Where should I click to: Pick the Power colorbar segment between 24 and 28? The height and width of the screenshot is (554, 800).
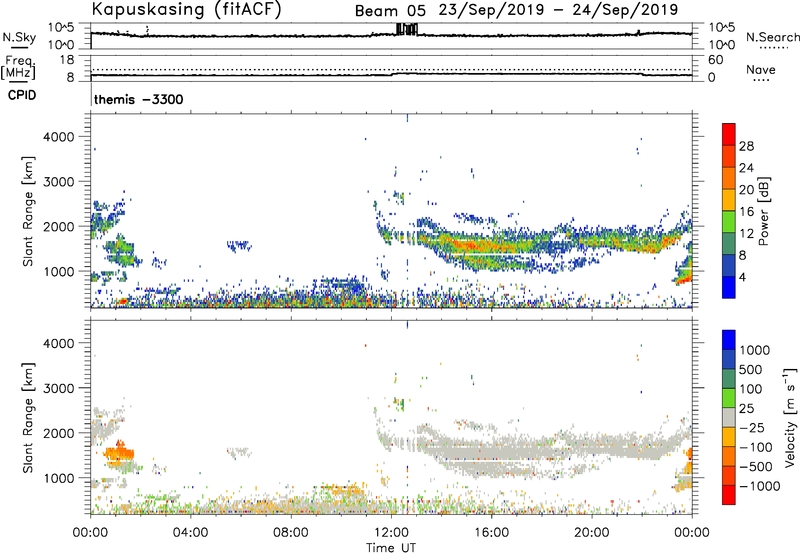pos(729,156)
